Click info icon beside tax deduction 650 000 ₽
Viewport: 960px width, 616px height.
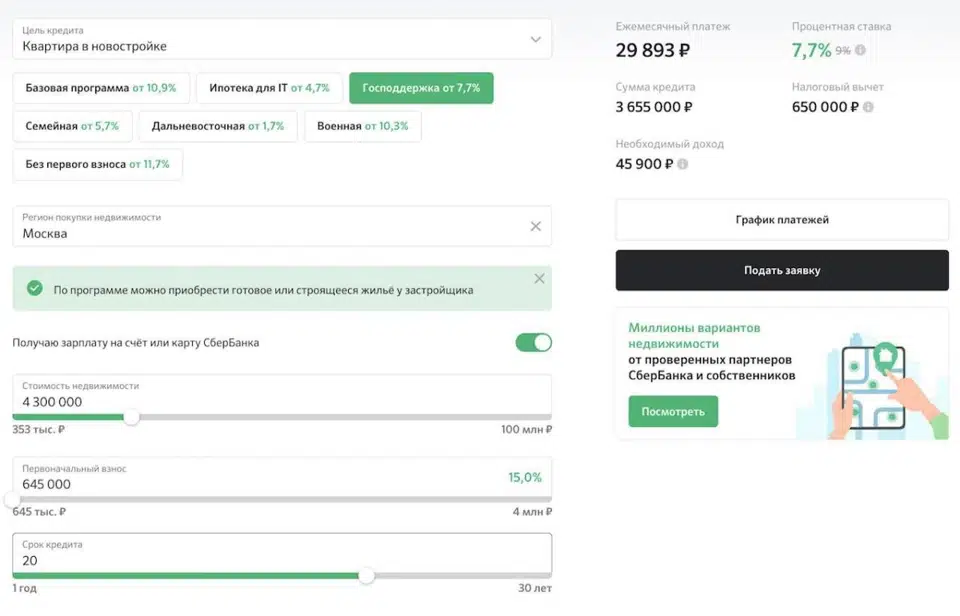point(868,107)
